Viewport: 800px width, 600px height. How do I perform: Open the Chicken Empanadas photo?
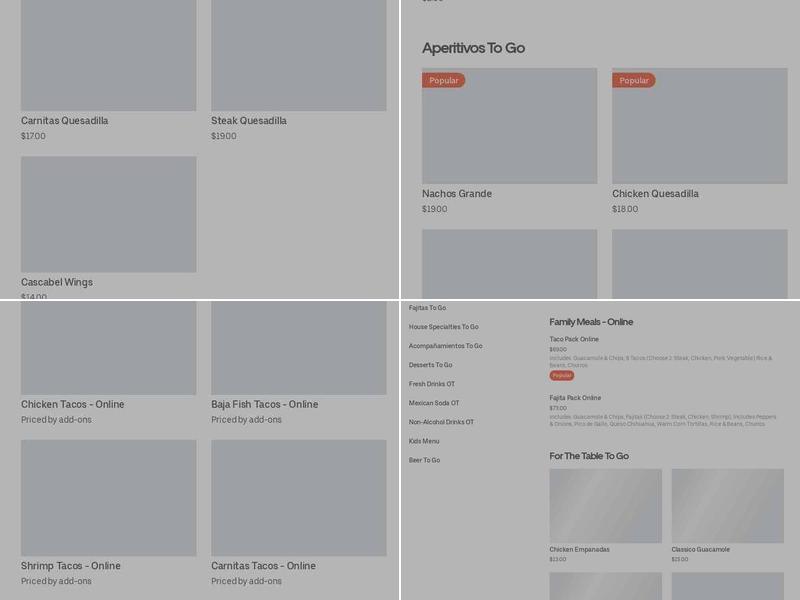pos(605,506)
